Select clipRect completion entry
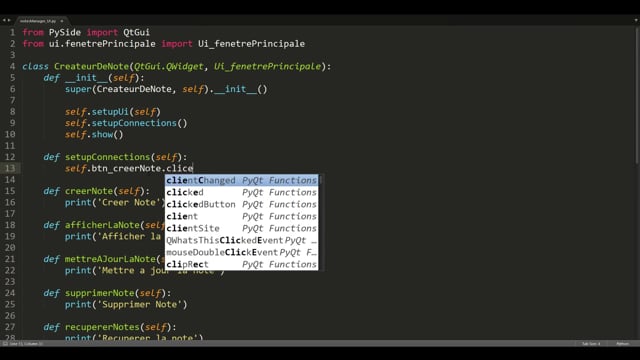This screenshot has height=360, width=640. [x=241, y=264]
